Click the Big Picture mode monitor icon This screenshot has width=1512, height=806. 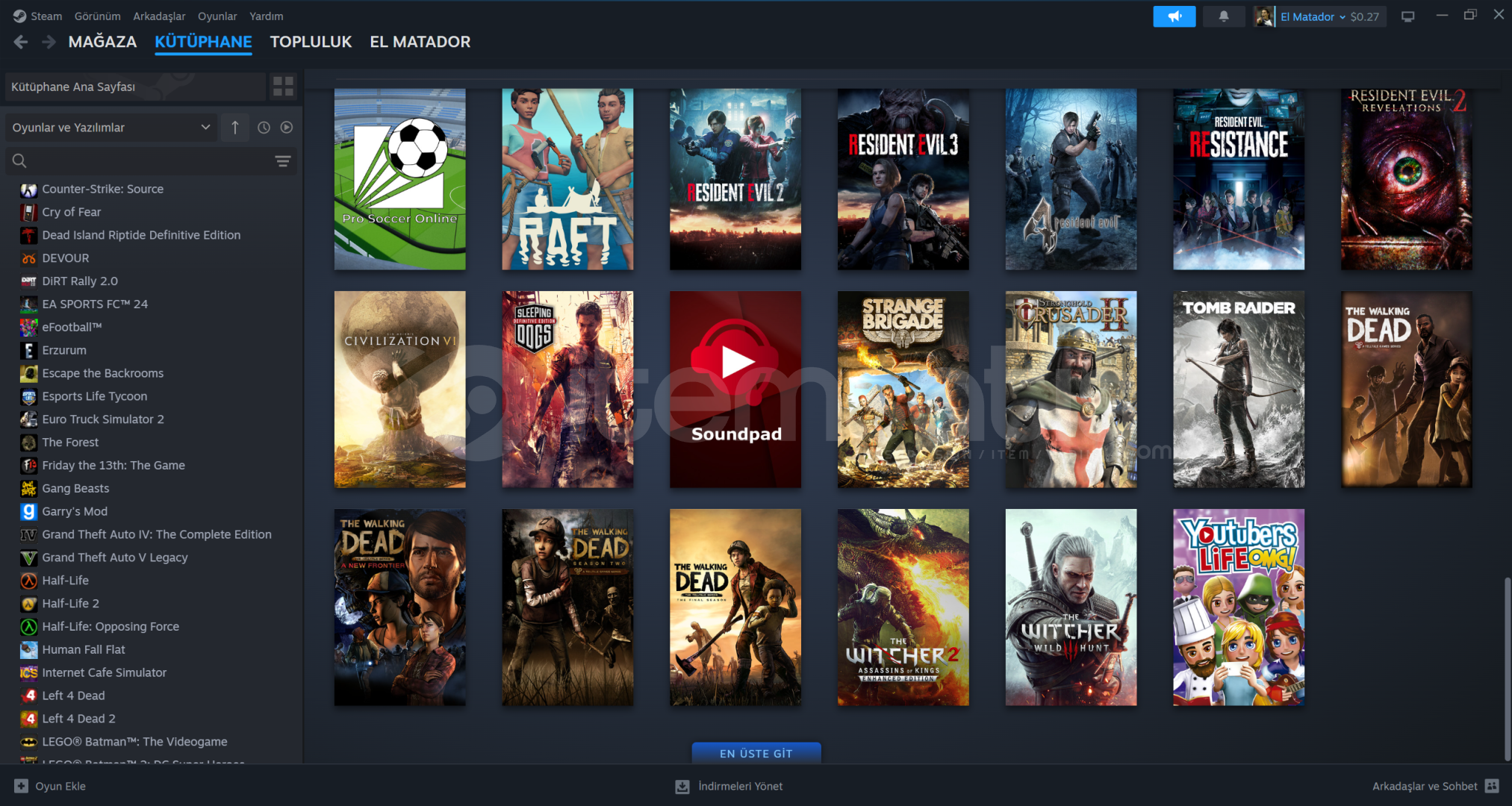tap(1407, 16)
